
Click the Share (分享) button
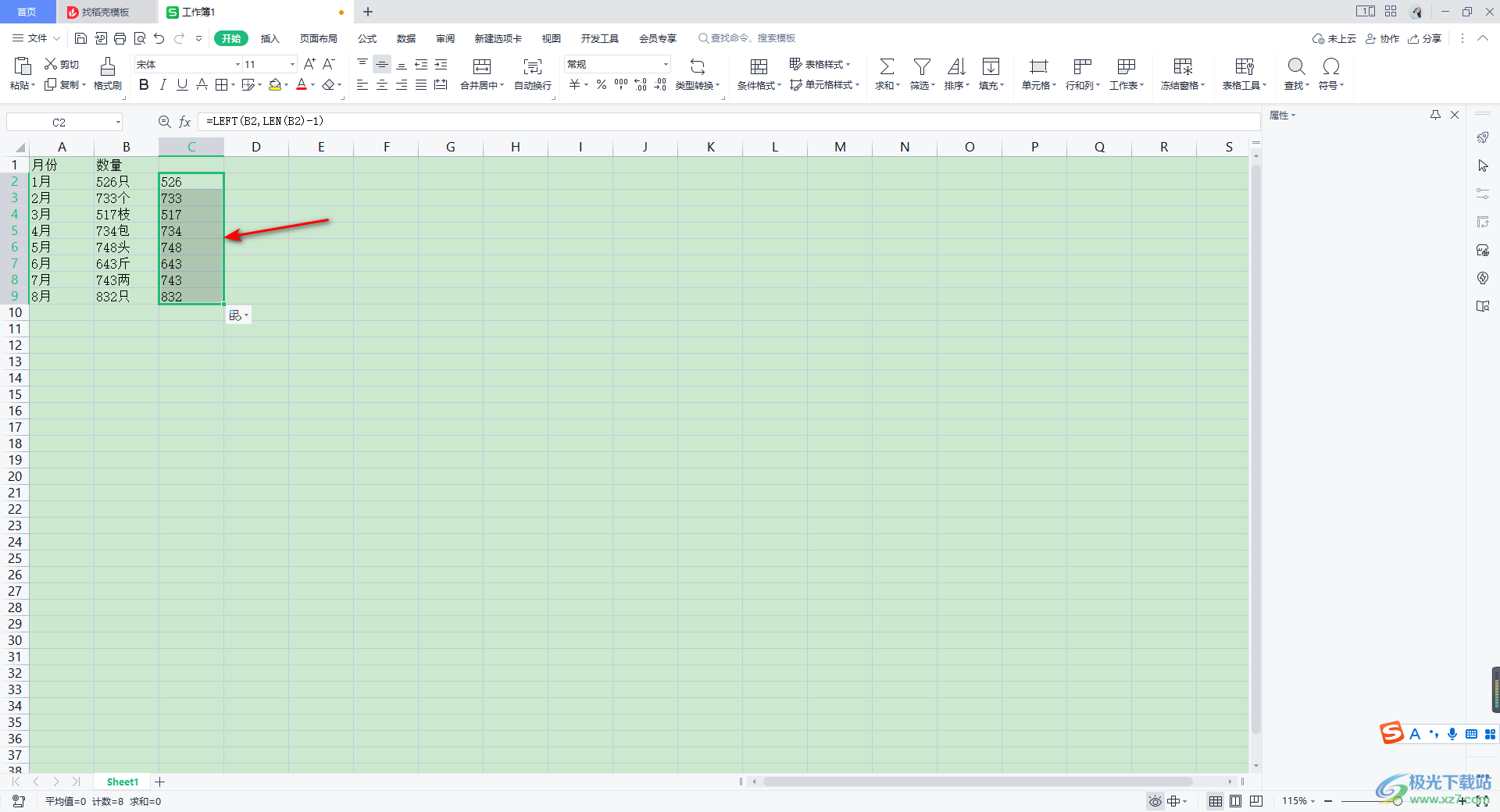[x=1424, y=38]
